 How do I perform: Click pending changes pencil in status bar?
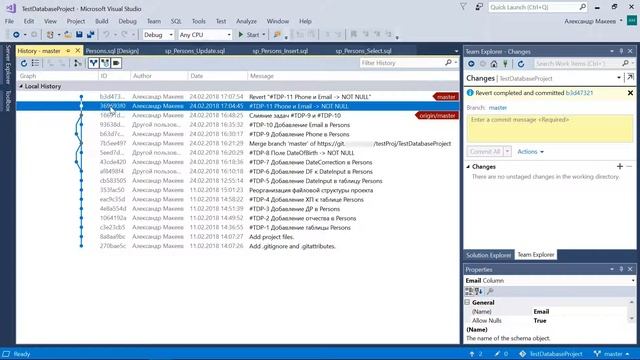(x=501, y=354)
